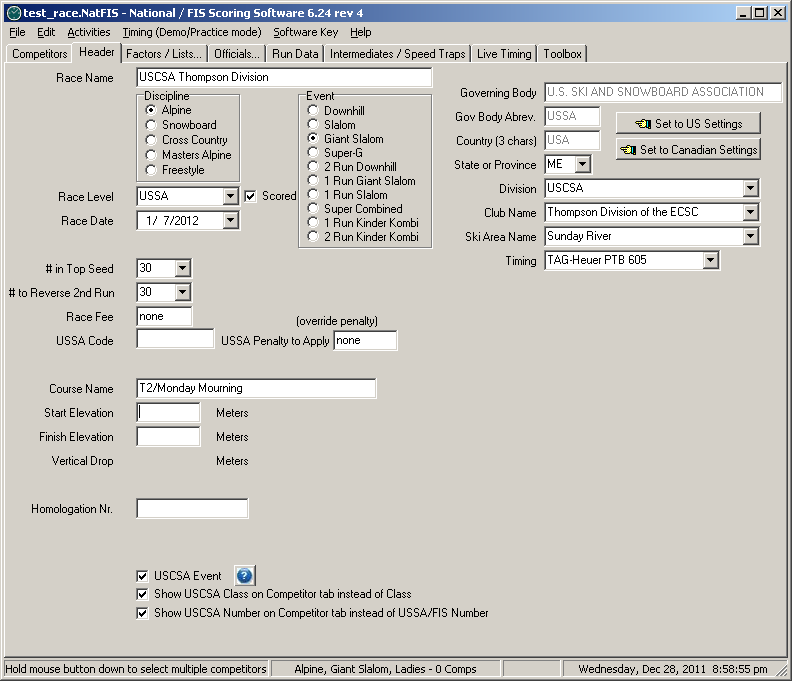Open the Race Date picker dropdown
The height and width of the screenshot is (681, 792).
[x=230, y=220]
